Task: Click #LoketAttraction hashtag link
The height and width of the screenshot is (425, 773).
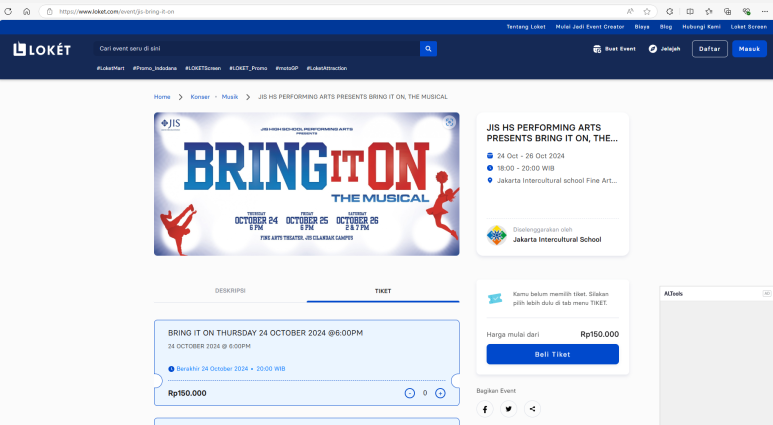Action: pos(327,69)
